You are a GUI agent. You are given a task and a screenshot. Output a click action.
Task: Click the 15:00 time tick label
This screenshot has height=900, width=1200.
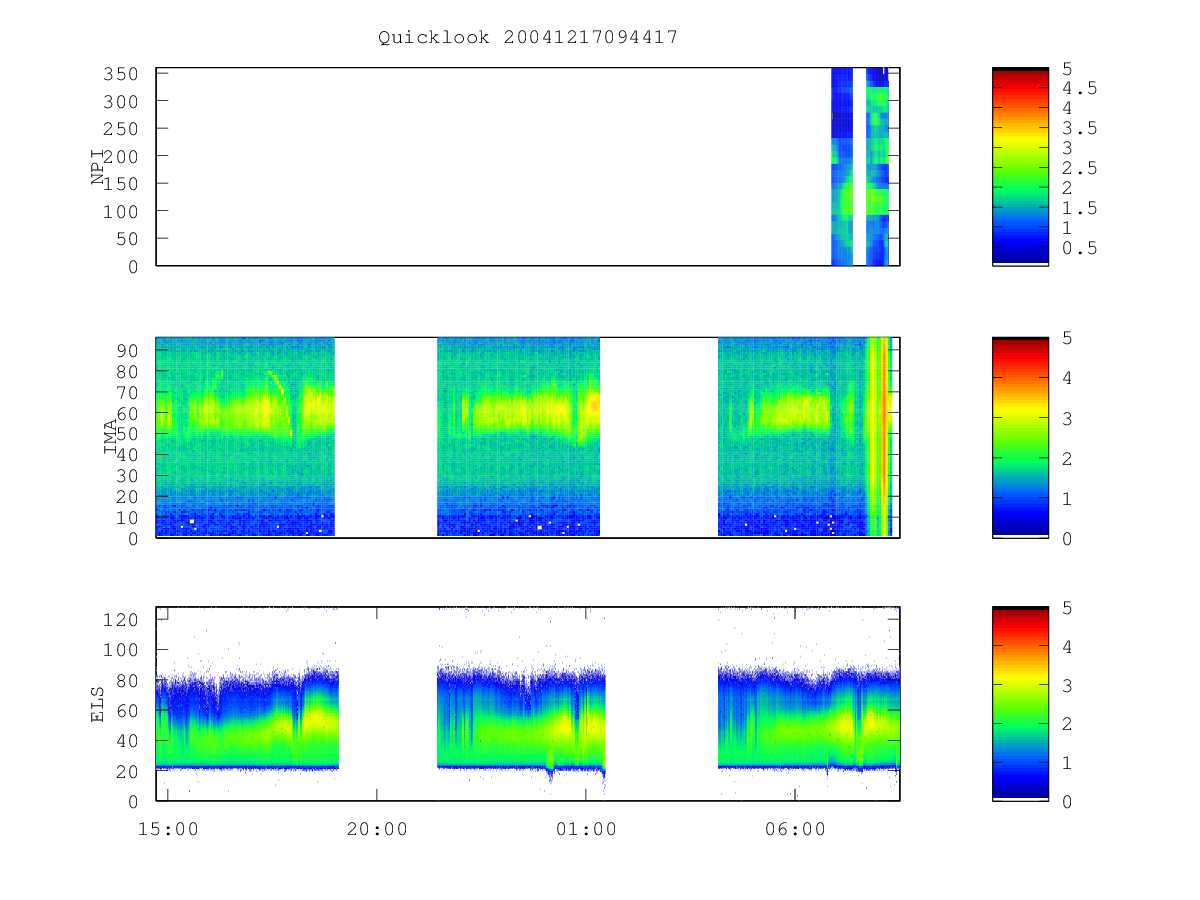(x=168, y=829)
